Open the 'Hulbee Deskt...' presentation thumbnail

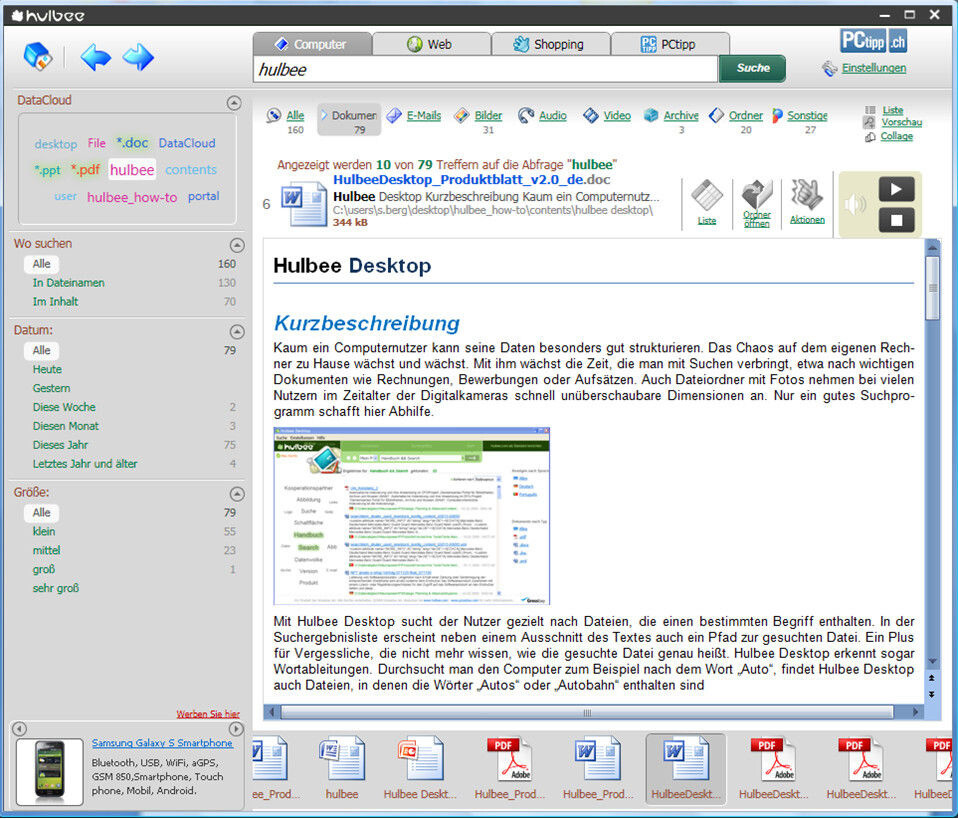(420, 768)
